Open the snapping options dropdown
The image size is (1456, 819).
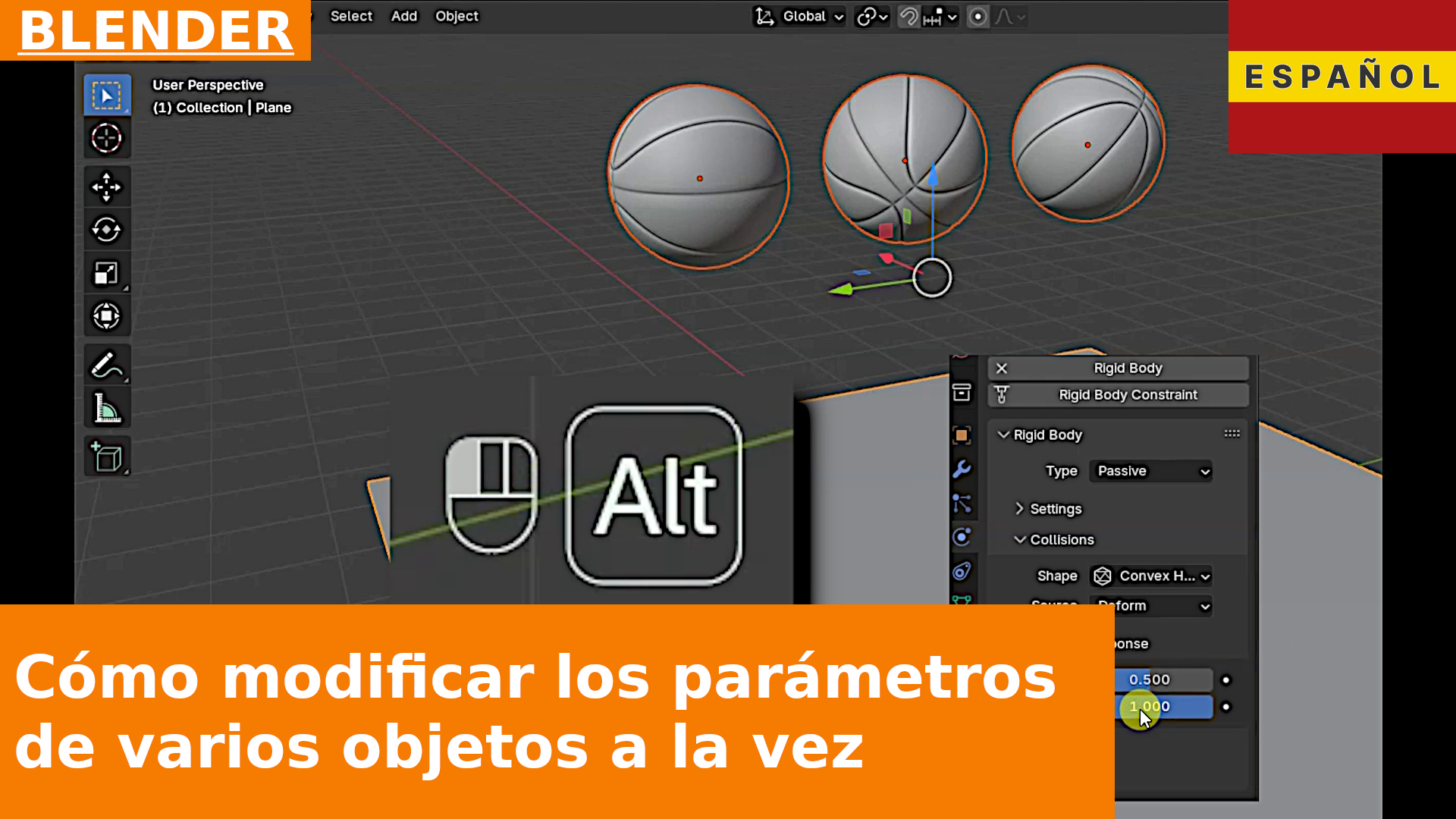(941, 17)
